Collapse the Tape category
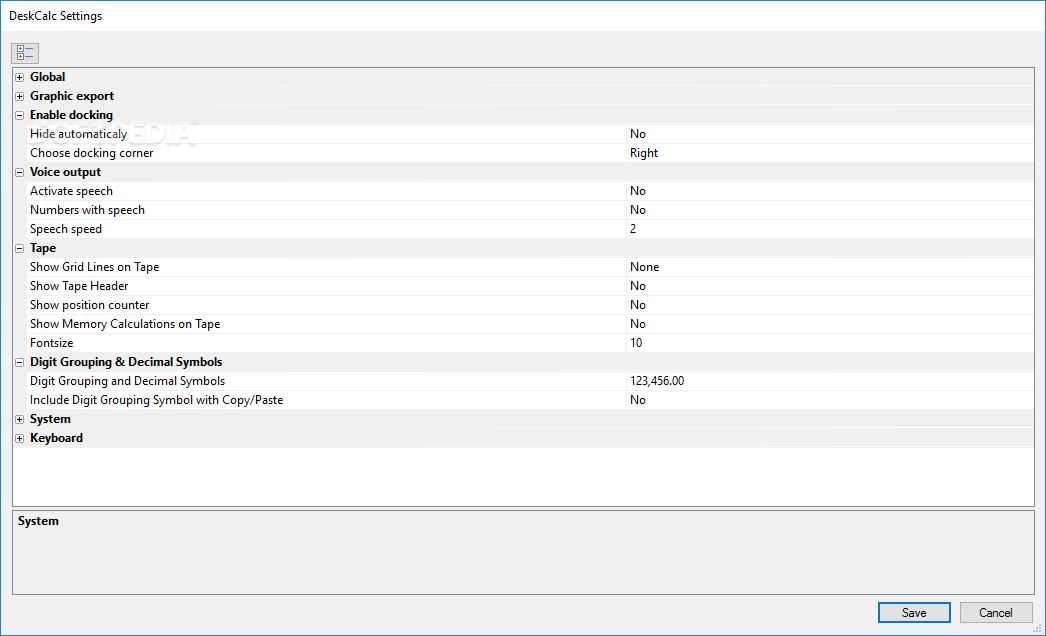The height and width of the screenshot is (636, 1046). 19,248
